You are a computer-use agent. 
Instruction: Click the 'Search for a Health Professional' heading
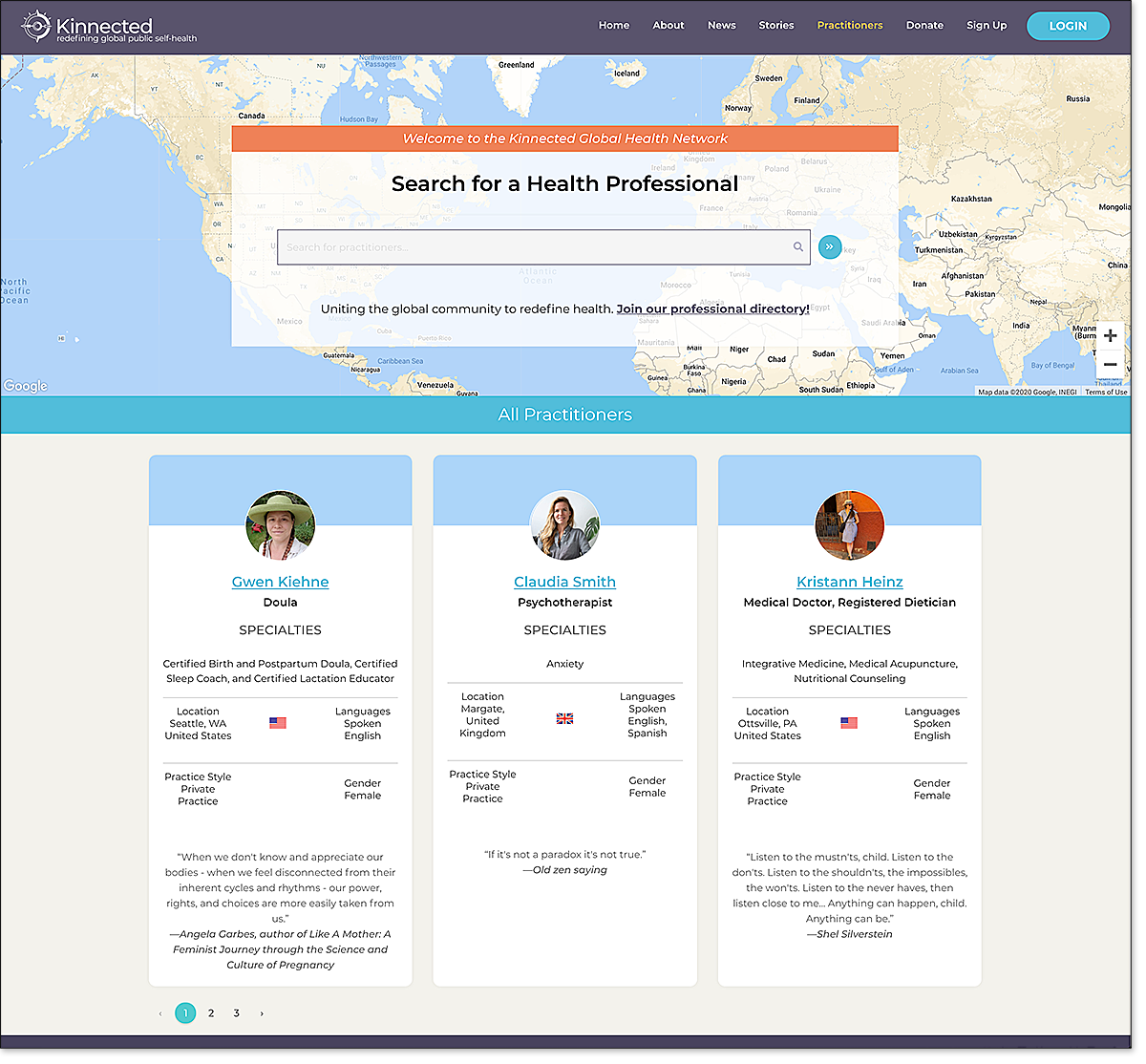coord(565,183)
